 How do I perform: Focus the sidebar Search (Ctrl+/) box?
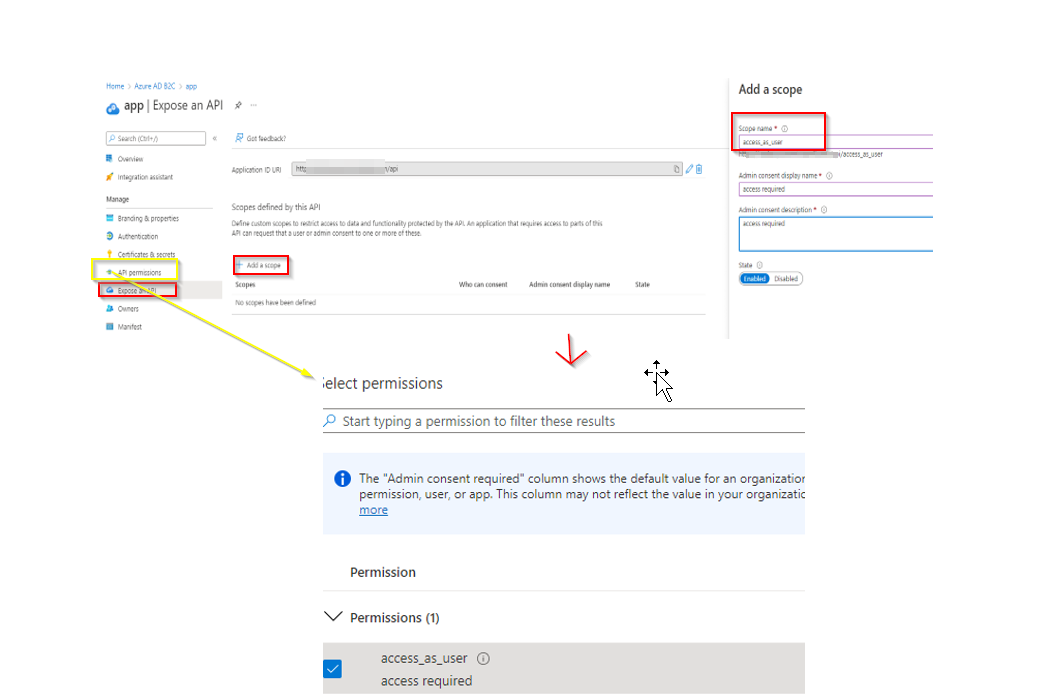coord(155,139)
